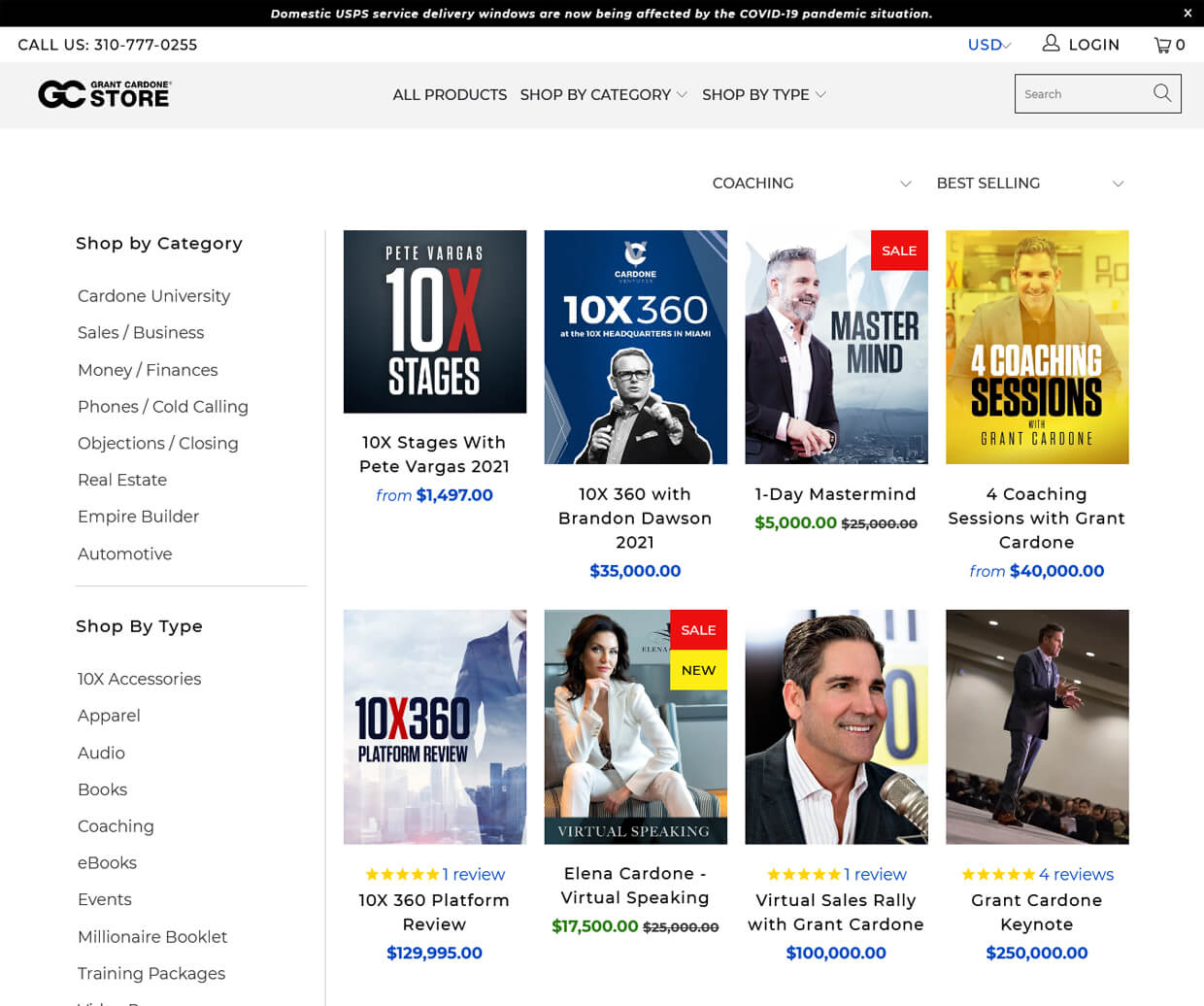Viewport: 1204px width, 1006px height.
Task: Expand Shop By Category menu
Action: 604,95
